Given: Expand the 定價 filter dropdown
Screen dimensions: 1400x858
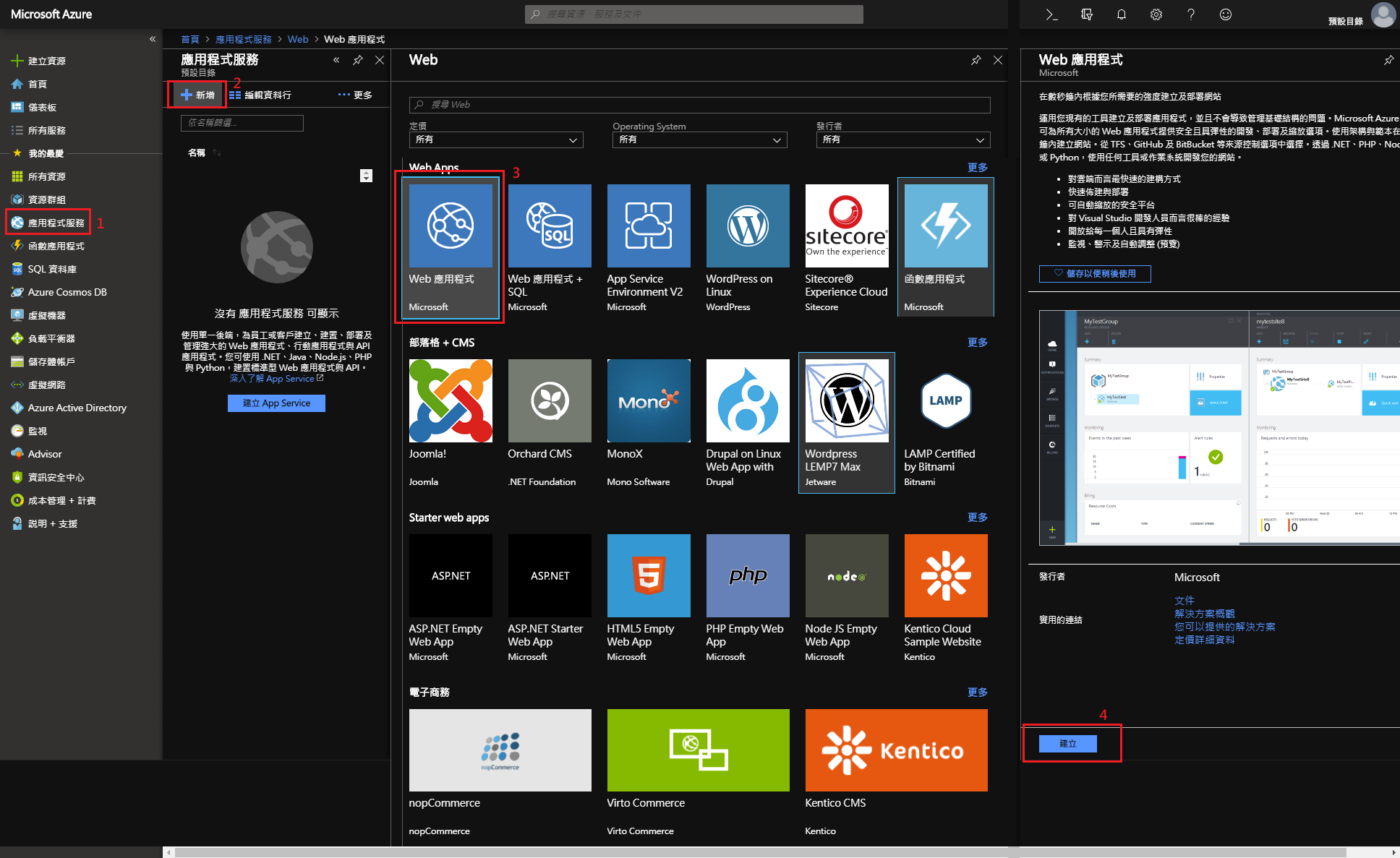Looking at the screenshot, I should pyautogui.click(x=495, y=140).
